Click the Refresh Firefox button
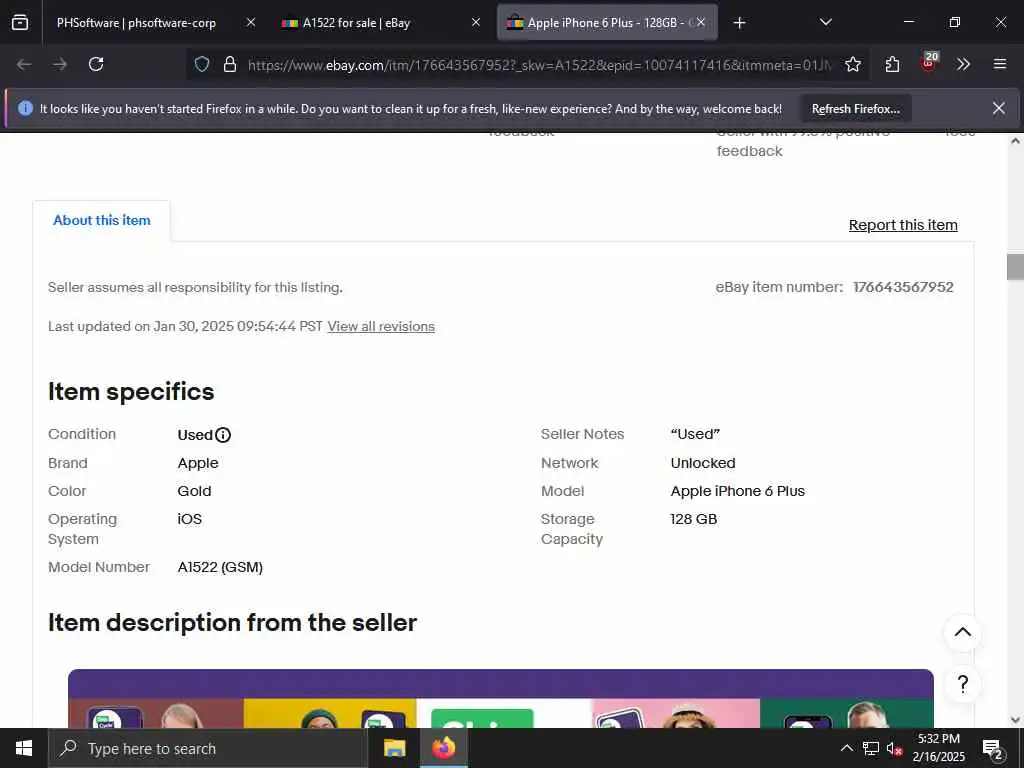This screenshot has height=768, width=1024. pos(856,109)
